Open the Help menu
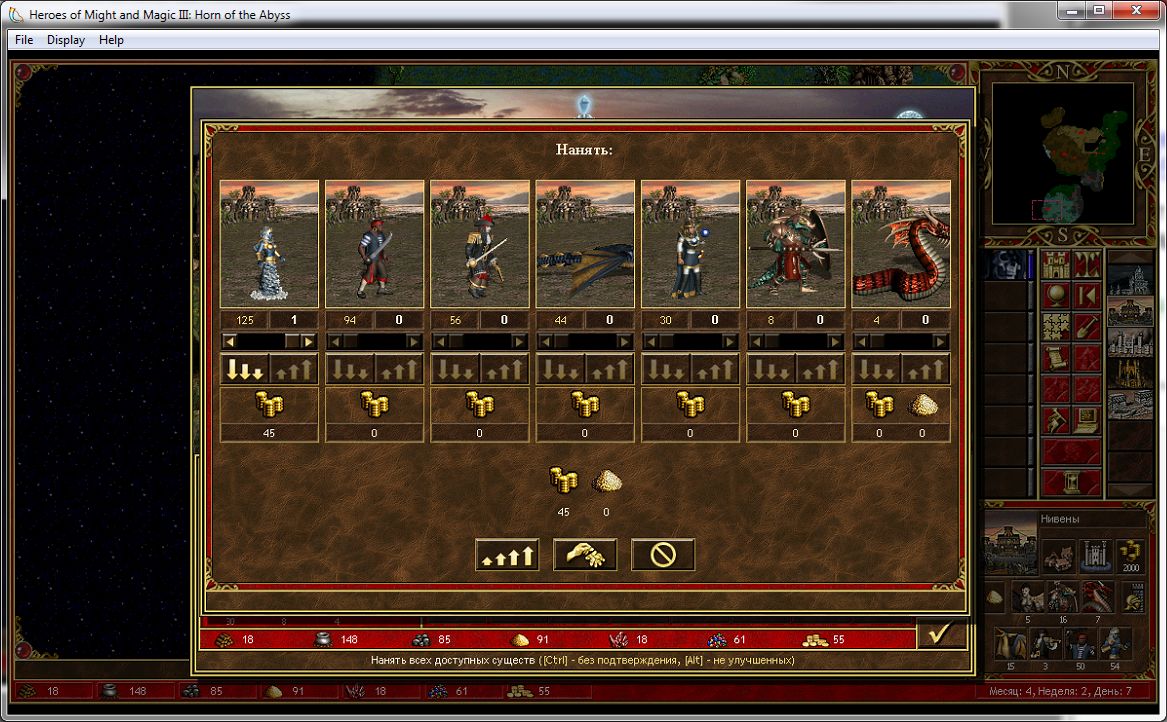Viewport: 1167px width, 722px height. tap(111, 39)
